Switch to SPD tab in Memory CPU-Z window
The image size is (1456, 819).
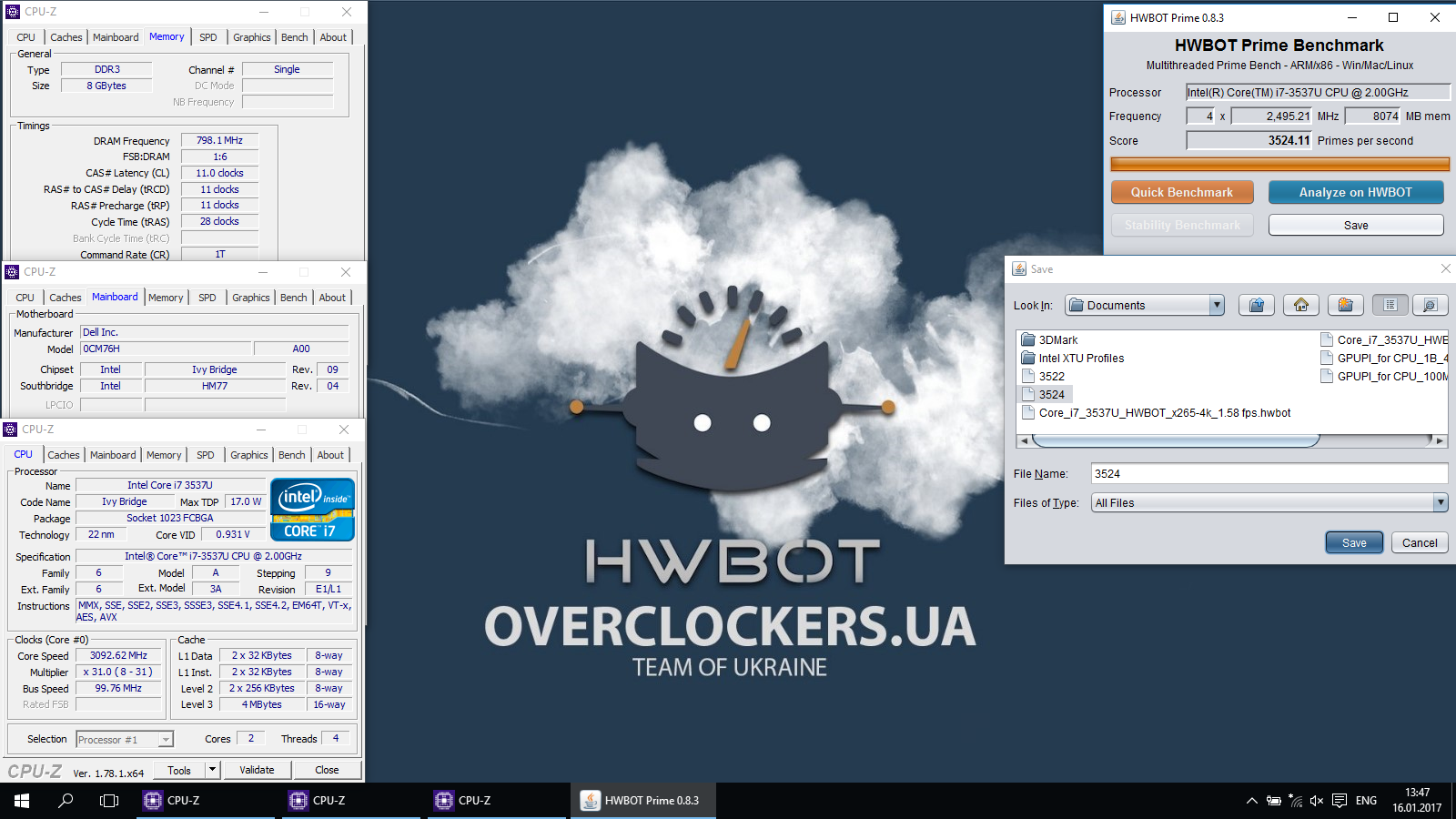208,37
